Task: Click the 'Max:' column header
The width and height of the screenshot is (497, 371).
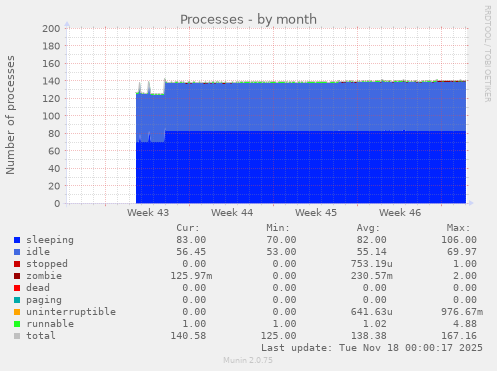Action: coord(458,228)
